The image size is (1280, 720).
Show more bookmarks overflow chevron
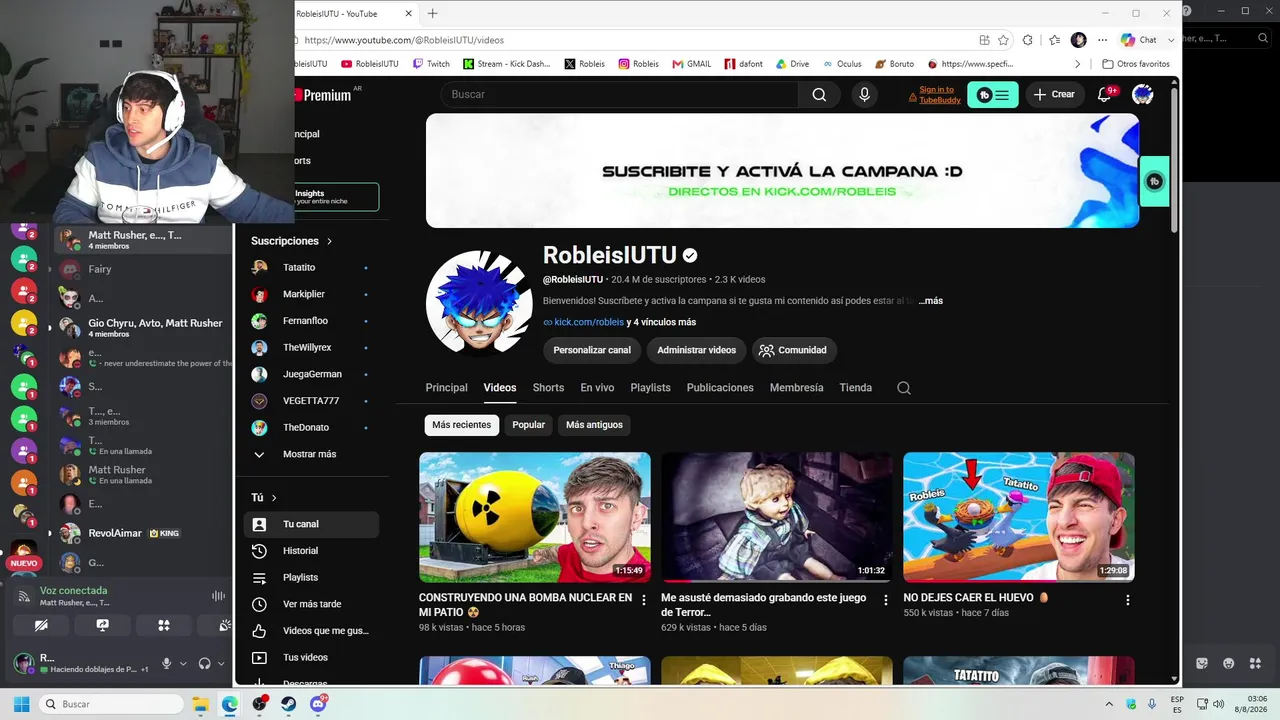pyautogui.click(x=1078, y=64)
